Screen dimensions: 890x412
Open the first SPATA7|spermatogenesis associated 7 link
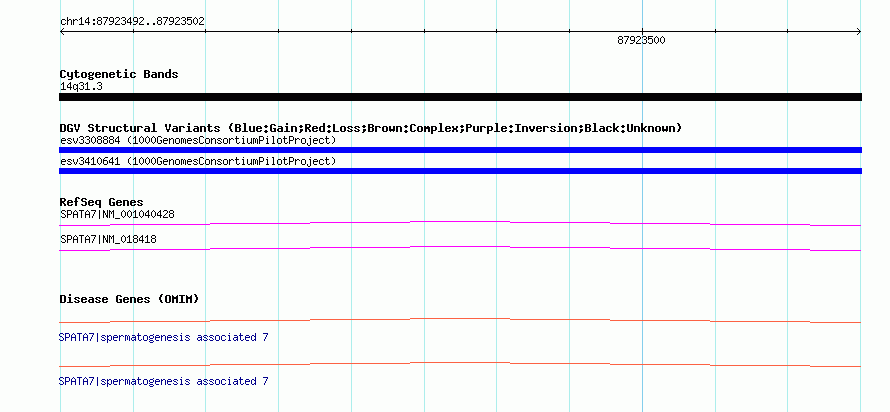pos(163,337)
